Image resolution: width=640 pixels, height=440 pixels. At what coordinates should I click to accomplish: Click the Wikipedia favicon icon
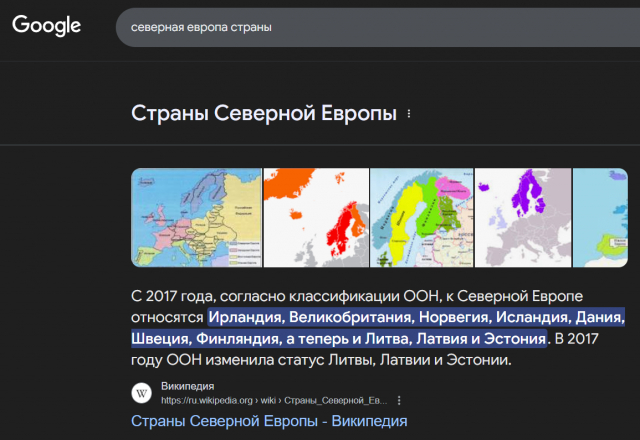click(142, 393)
